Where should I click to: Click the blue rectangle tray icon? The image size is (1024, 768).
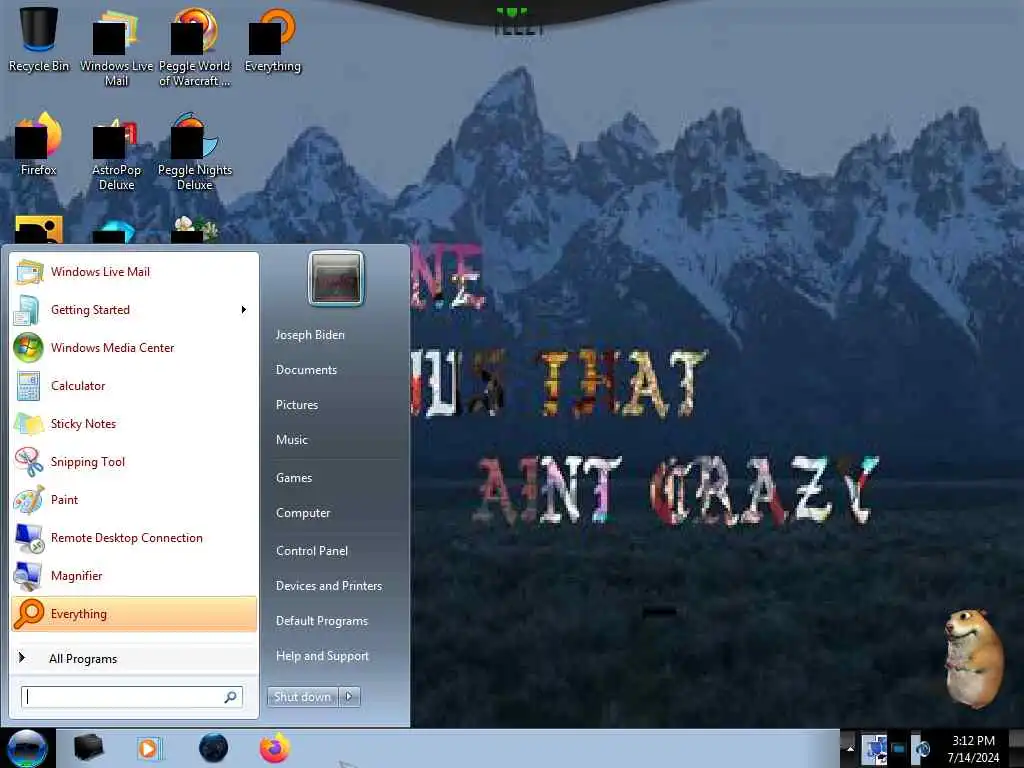click(899, 749)
